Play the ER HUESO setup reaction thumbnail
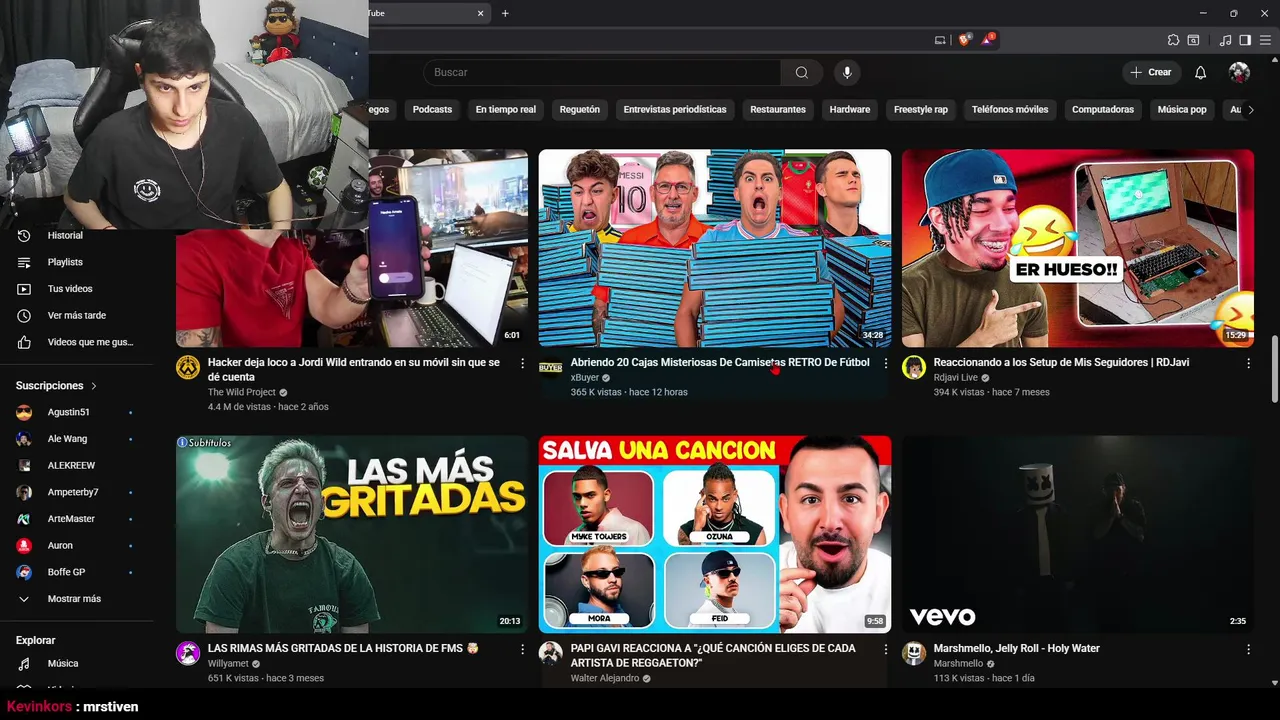Screen dimensions: 1280x720 [1078, 248]
